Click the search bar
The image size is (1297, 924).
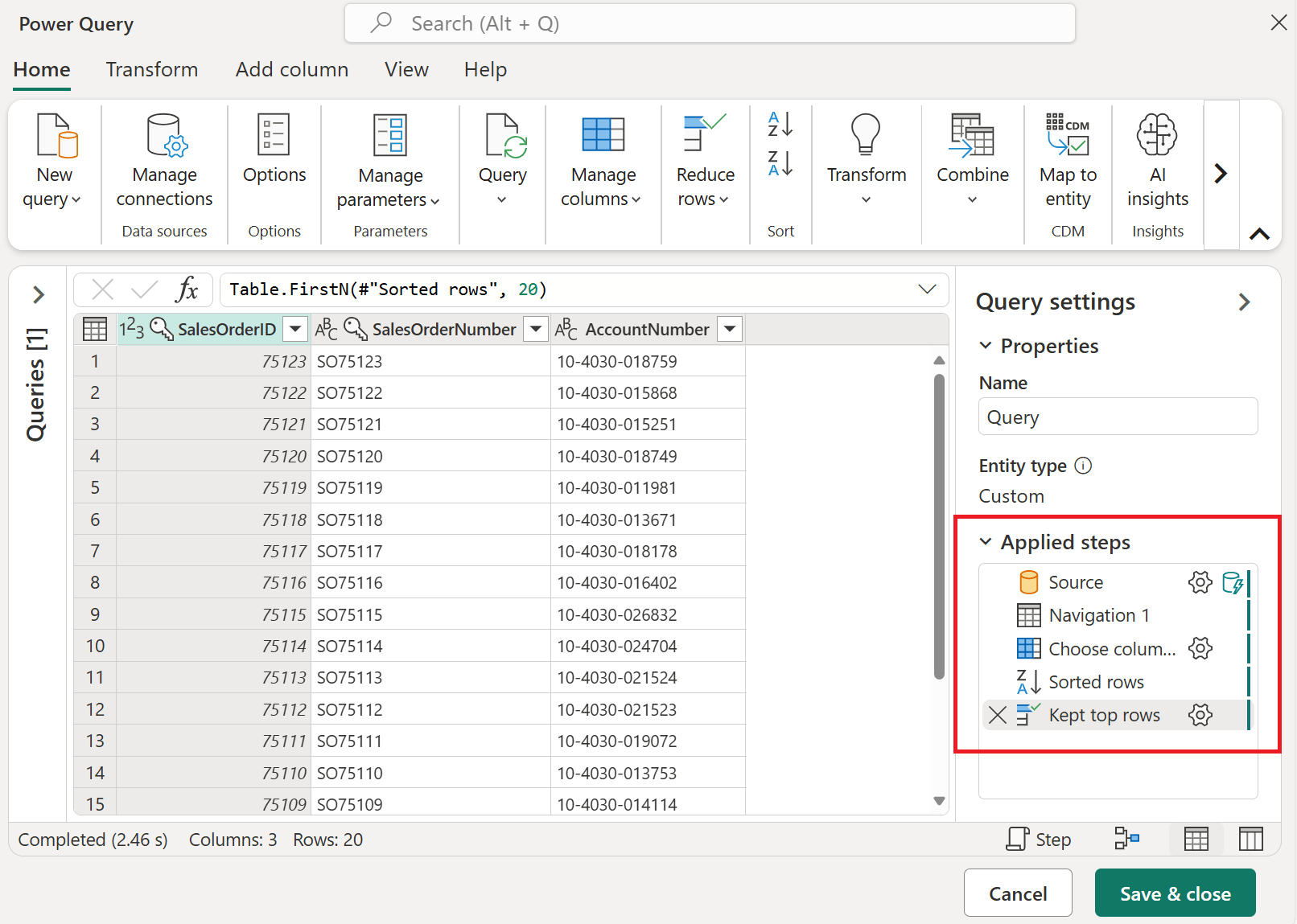pyautogui.click(x=708, y=23)
